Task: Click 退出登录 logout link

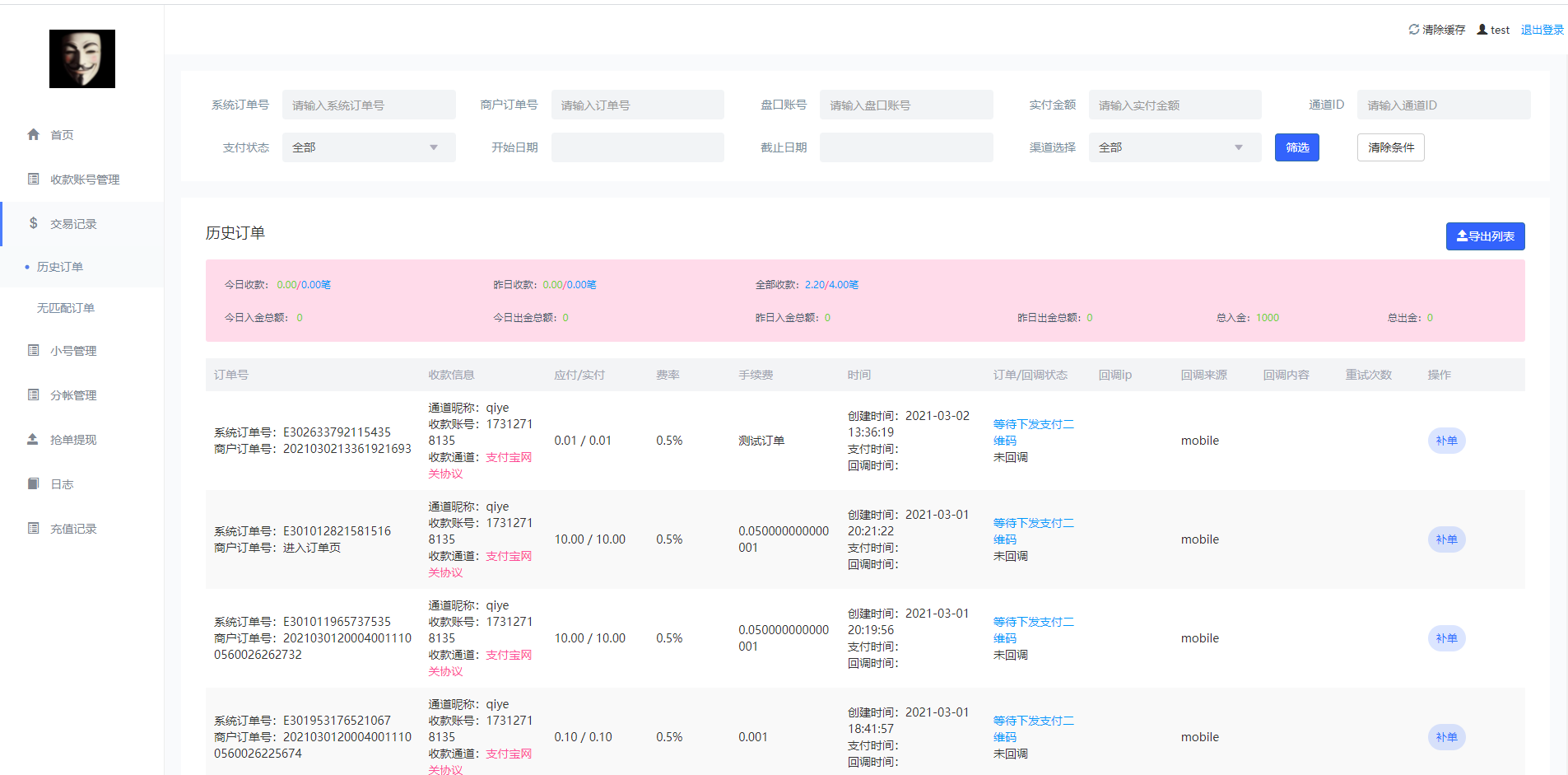Action: (1542, 30)
